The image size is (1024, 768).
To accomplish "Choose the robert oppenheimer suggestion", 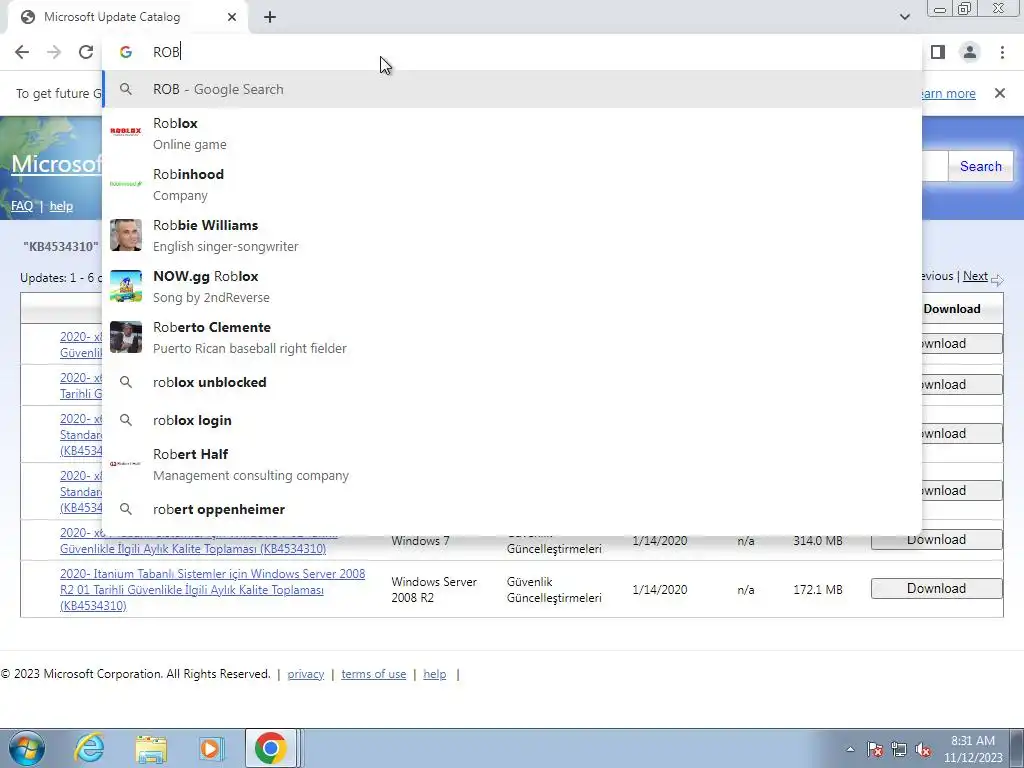I will [x=512, y=509].
